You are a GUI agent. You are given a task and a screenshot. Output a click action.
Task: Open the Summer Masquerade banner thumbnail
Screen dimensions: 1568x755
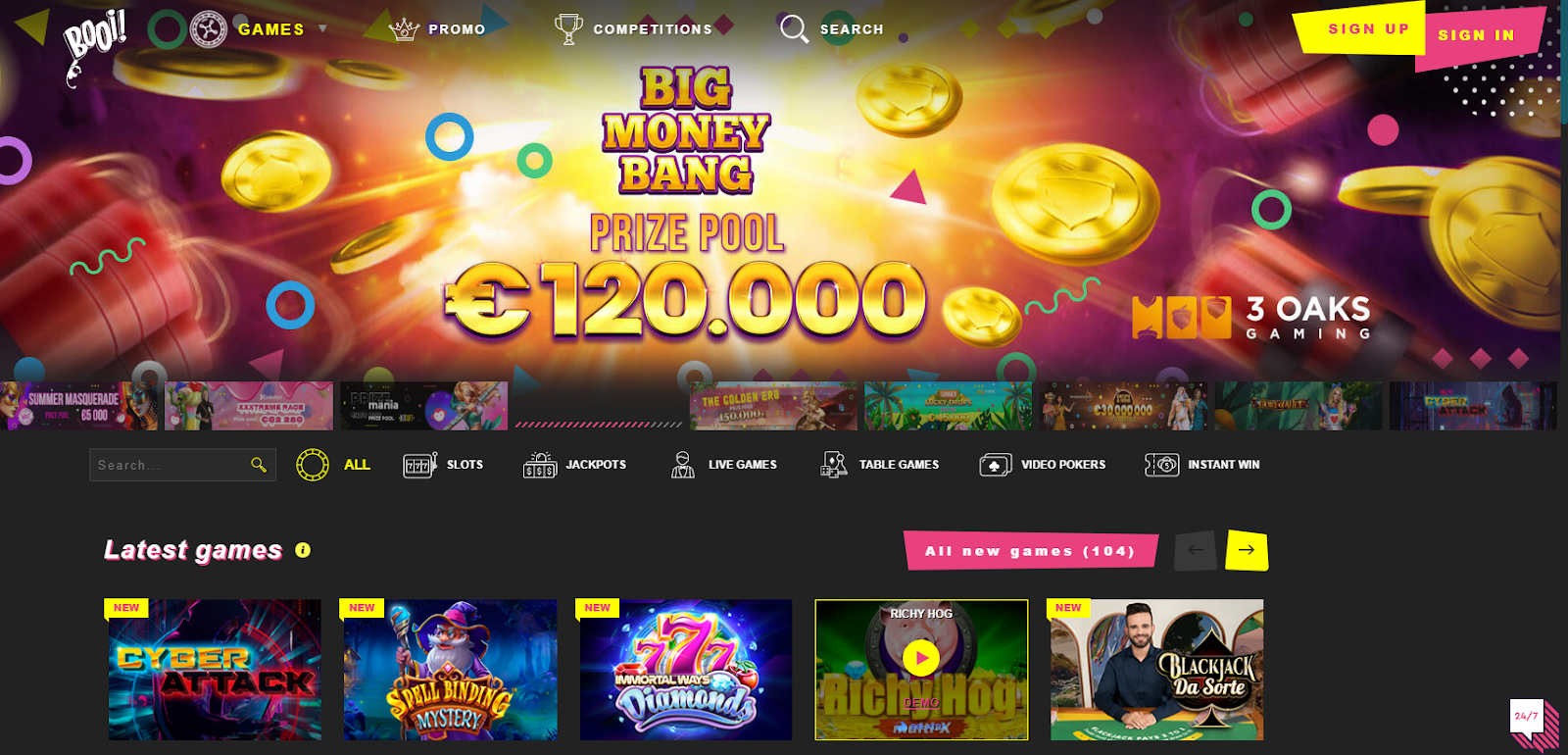coord(78,406)
